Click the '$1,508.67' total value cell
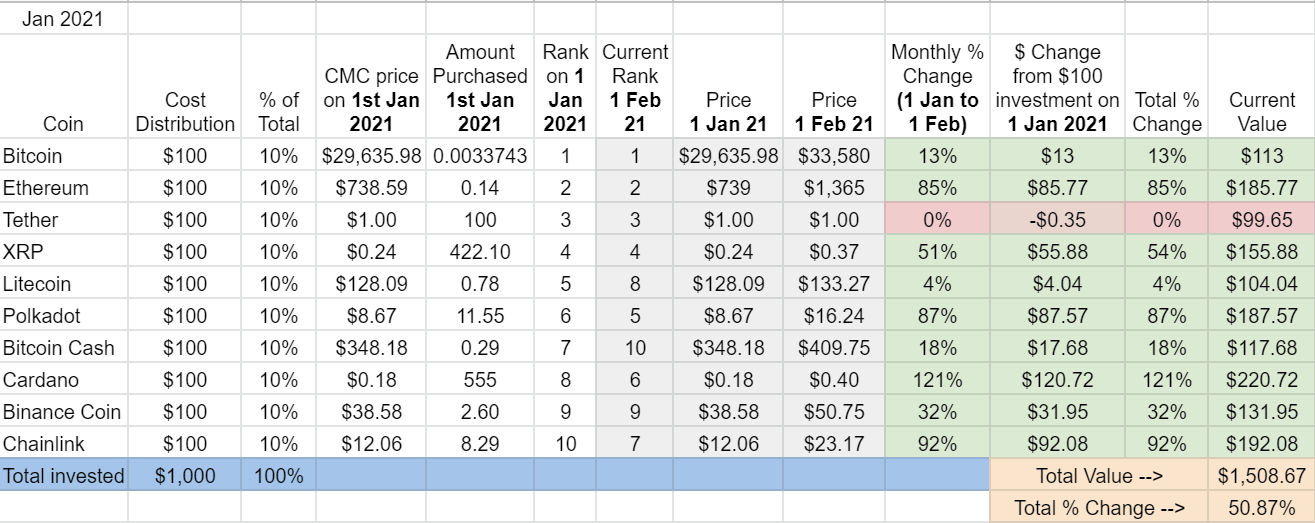Viewport: 1315px width, 523px height. [x=1261, y=475]
